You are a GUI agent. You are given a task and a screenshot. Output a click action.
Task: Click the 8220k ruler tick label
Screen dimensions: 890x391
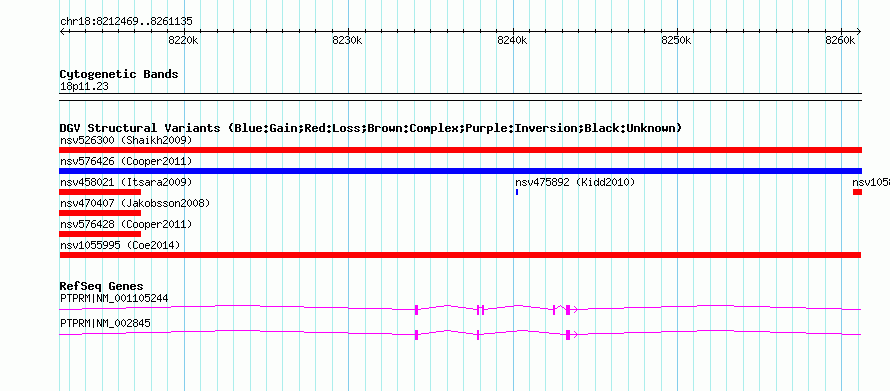[x=183, y=40]
